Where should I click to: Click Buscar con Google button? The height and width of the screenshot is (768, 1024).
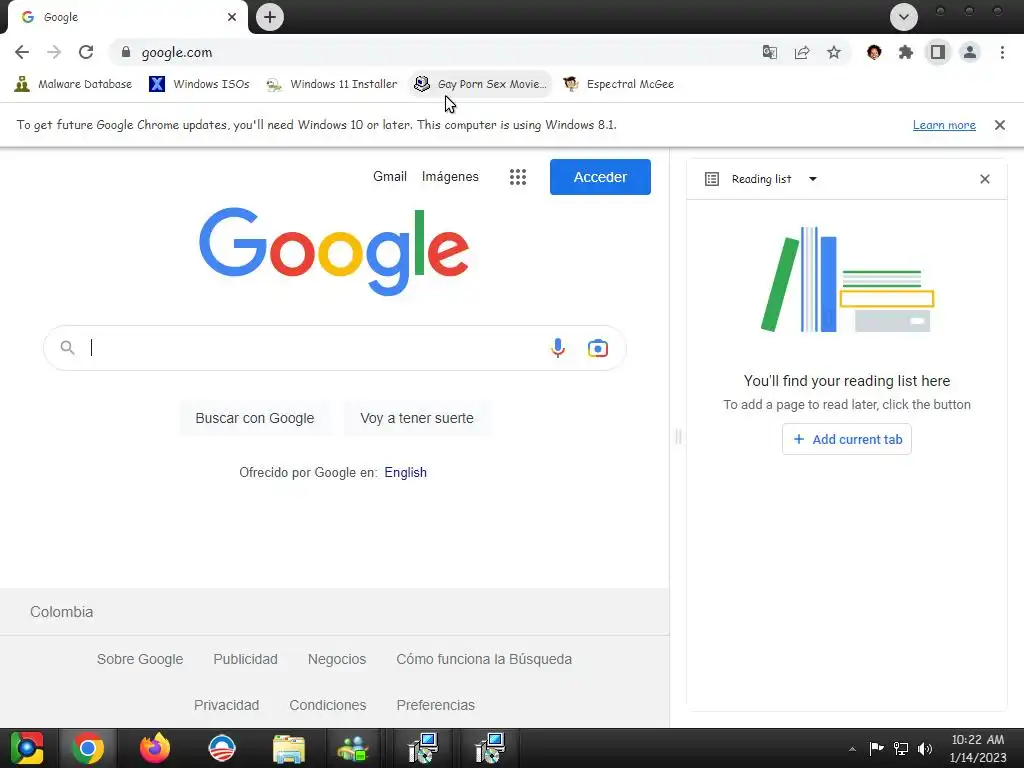pyautogui.click(x=255, y=418)
